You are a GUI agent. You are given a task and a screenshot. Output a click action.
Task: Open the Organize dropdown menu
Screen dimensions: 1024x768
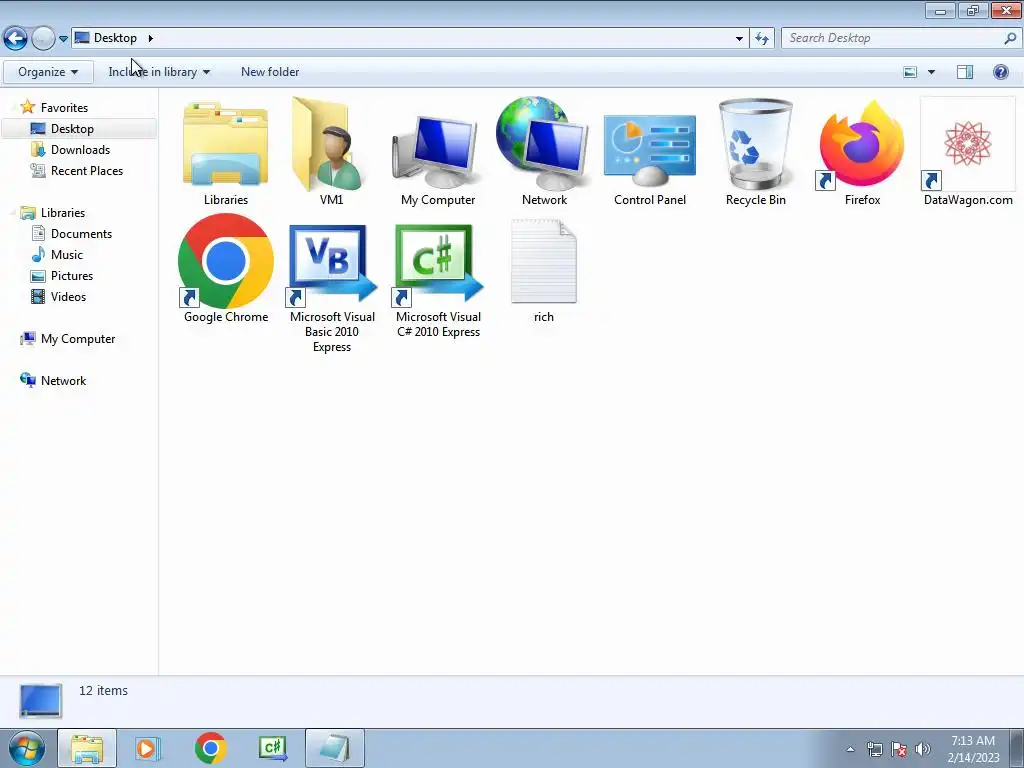(48, 72)
